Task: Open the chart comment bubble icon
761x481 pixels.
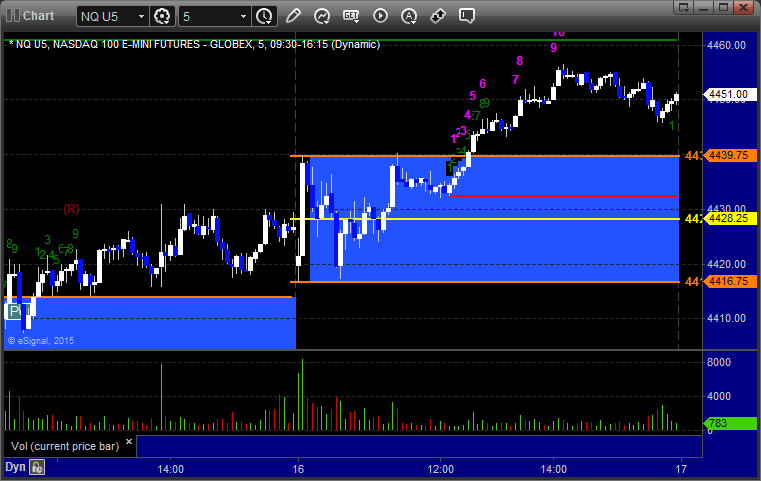Action: coord(466,16)
